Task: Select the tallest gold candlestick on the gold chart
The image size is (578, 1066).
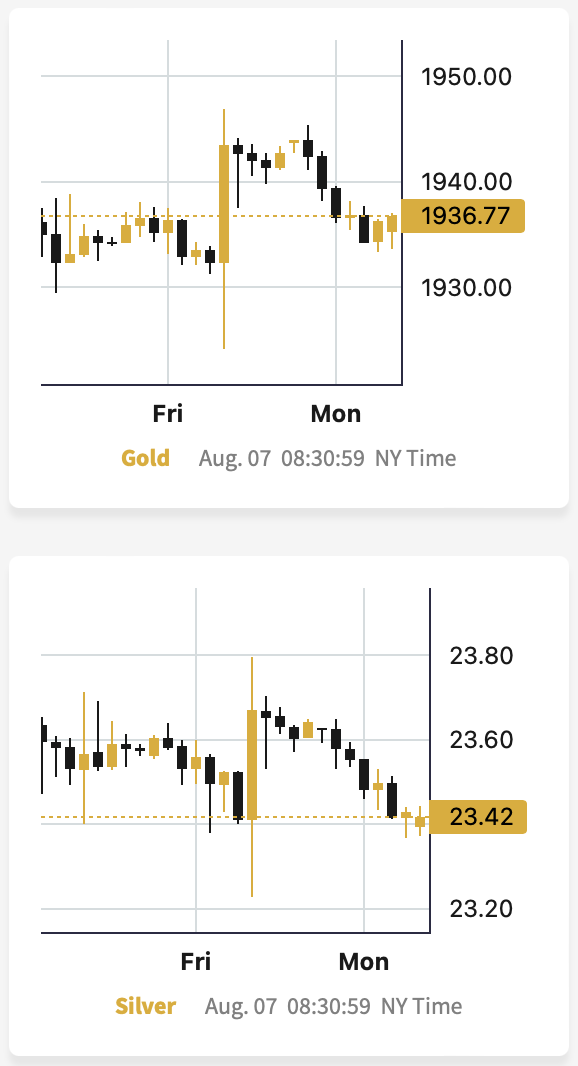Action: 224,228
